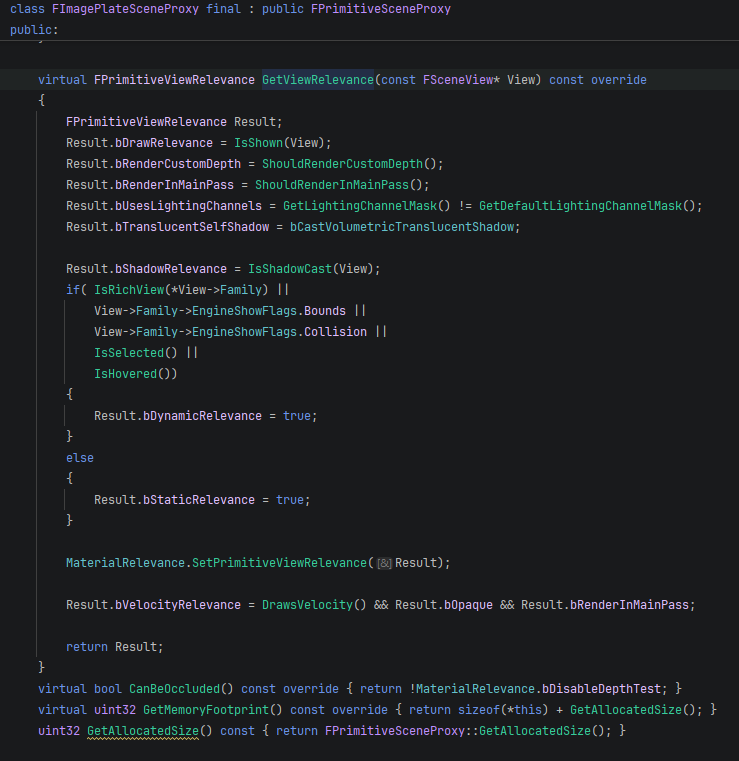Click GetLightingChannelMask function call

pyautogui.click(x=360, y=206)
